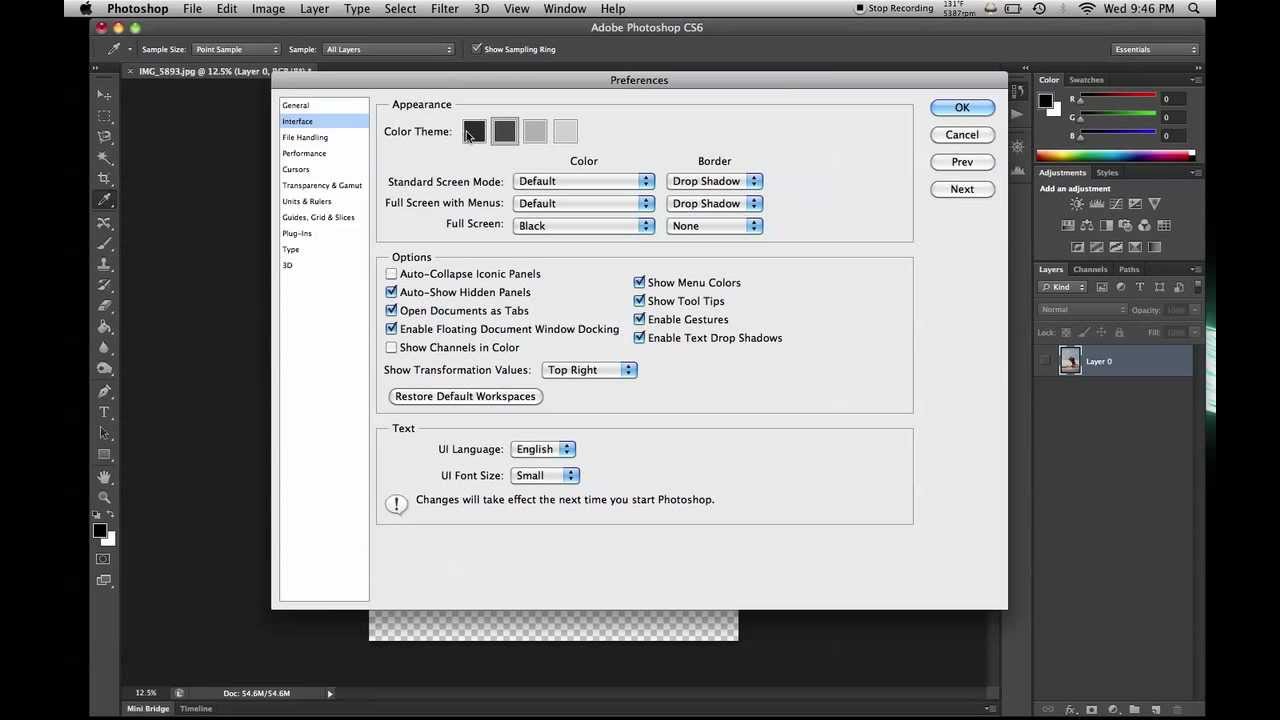Uncheck Show Menu Colors
Viewport: 1280px width, 720px height.
[x=639, y=282]
